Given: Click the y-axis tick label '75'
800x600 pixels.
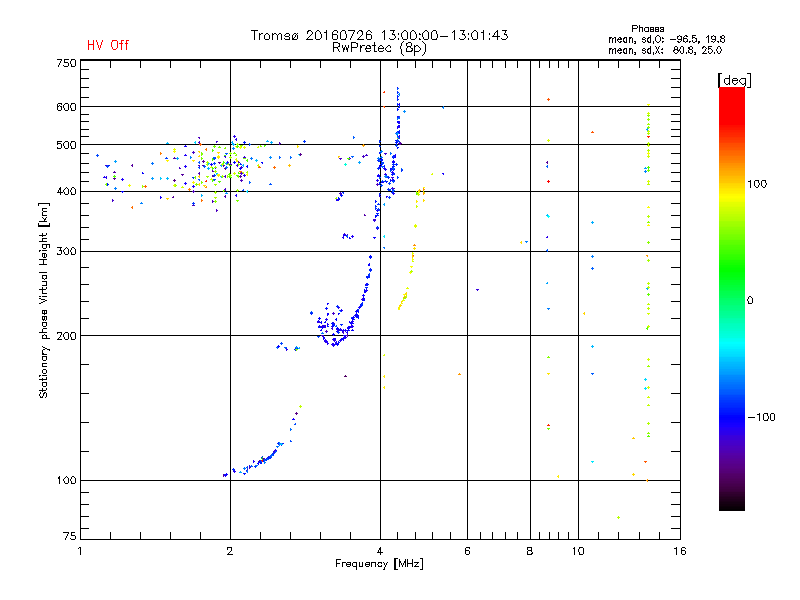Looking at the screenshot, I should tap(70, 536).
